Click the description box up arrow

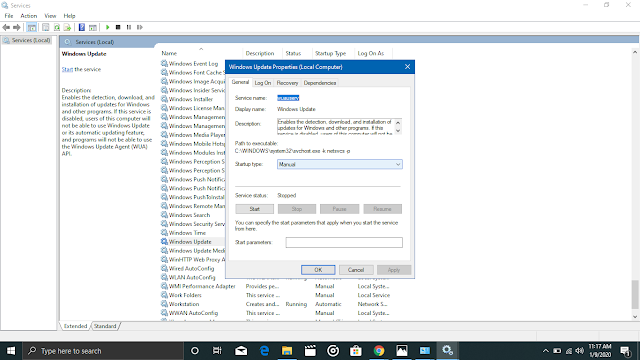(398, 122)
